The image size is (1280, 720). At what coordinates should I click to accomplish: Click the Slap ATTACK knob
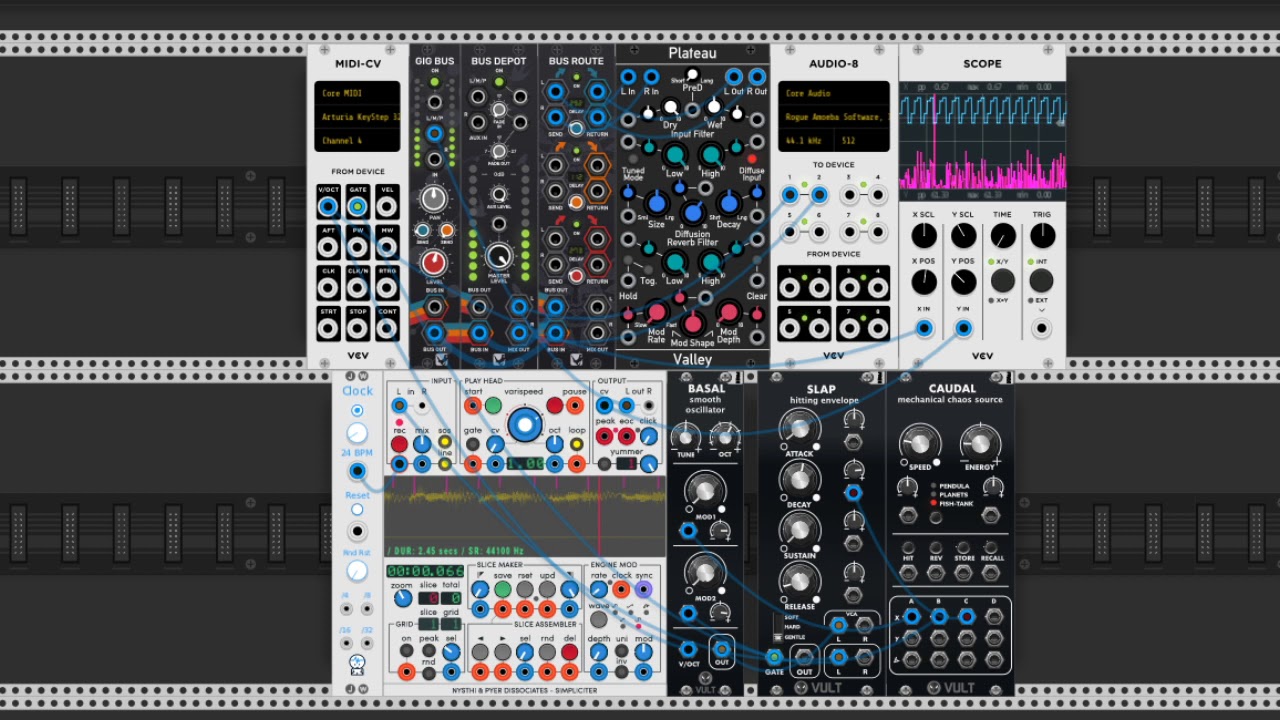[799, 431]
